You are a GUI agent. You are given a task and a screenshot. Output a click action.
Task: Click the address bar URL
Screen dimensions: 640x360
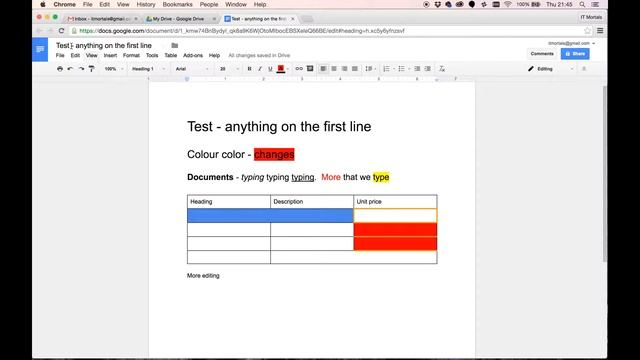[x=242, y=31]
